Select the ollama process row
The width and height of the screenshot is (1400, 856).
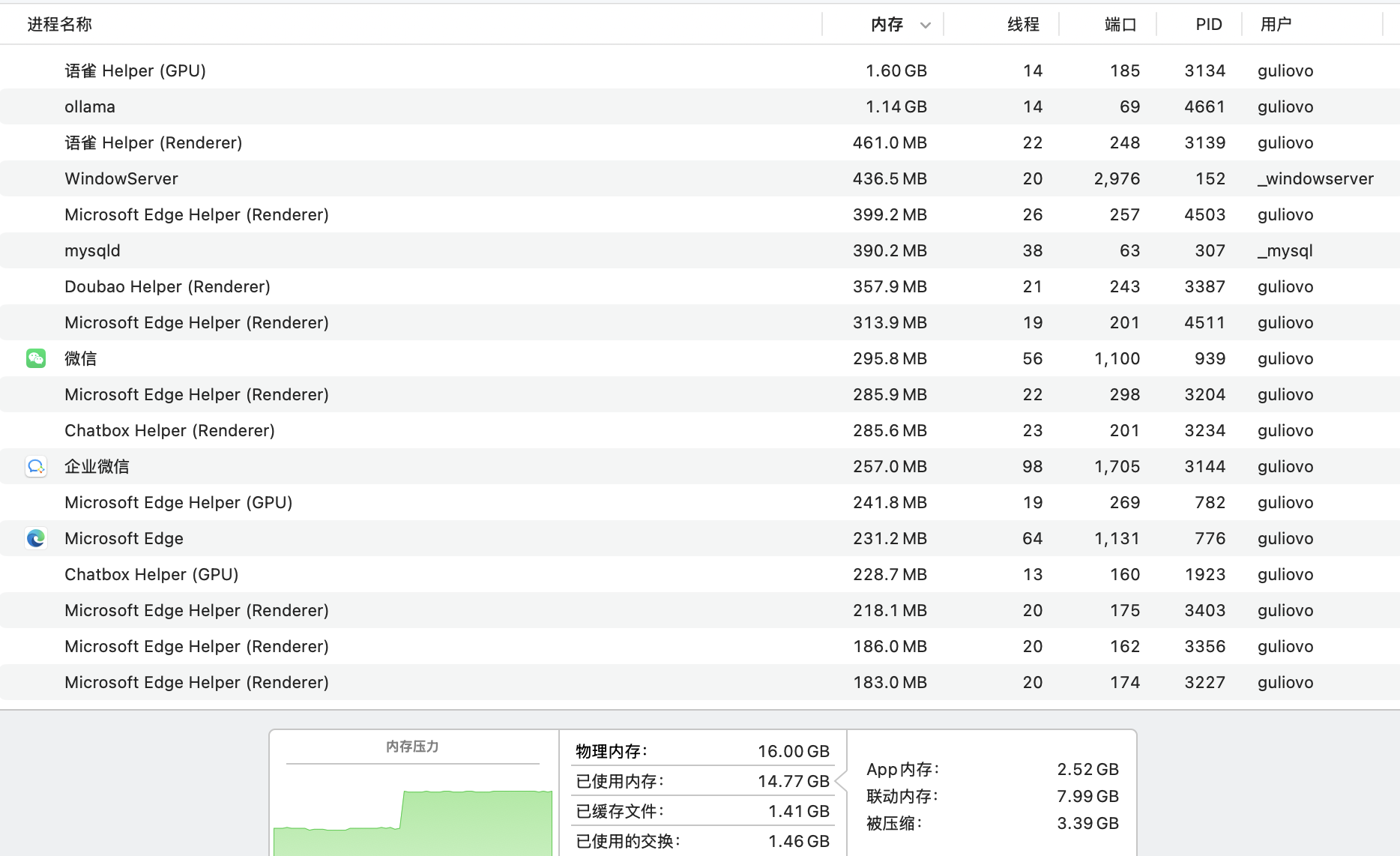pos(700,106)
